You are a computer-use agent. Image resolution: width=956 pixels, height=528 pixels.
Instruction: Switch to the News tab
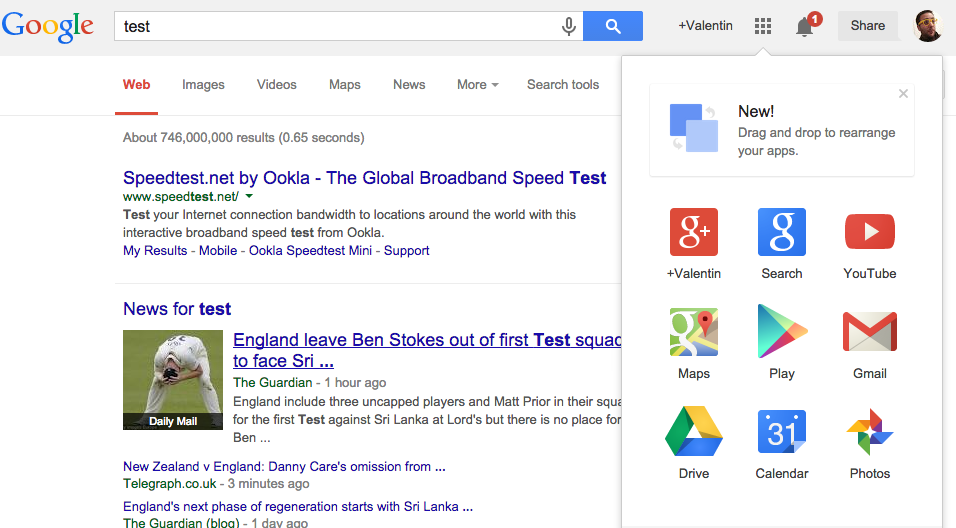point(409,85)
